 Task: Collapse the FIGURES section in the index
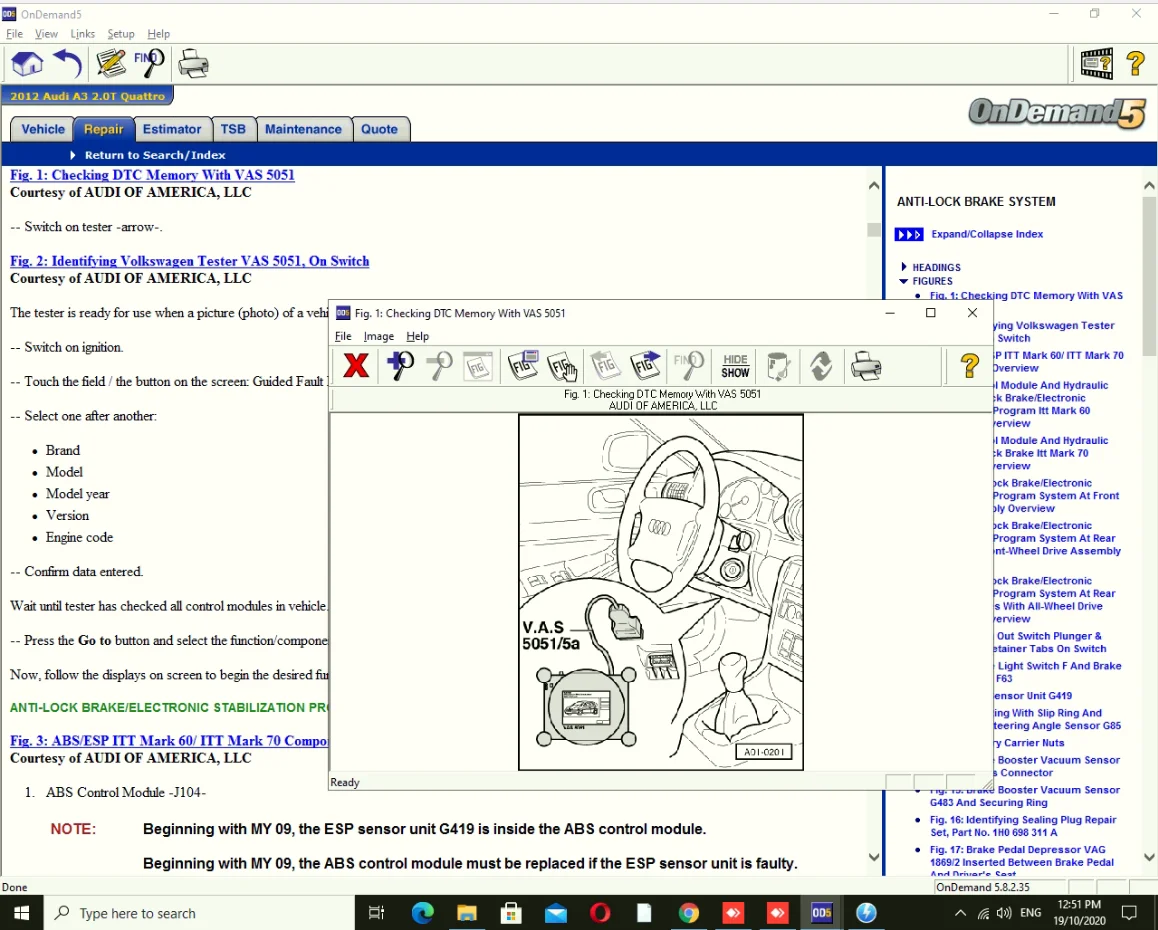[905, 281]
